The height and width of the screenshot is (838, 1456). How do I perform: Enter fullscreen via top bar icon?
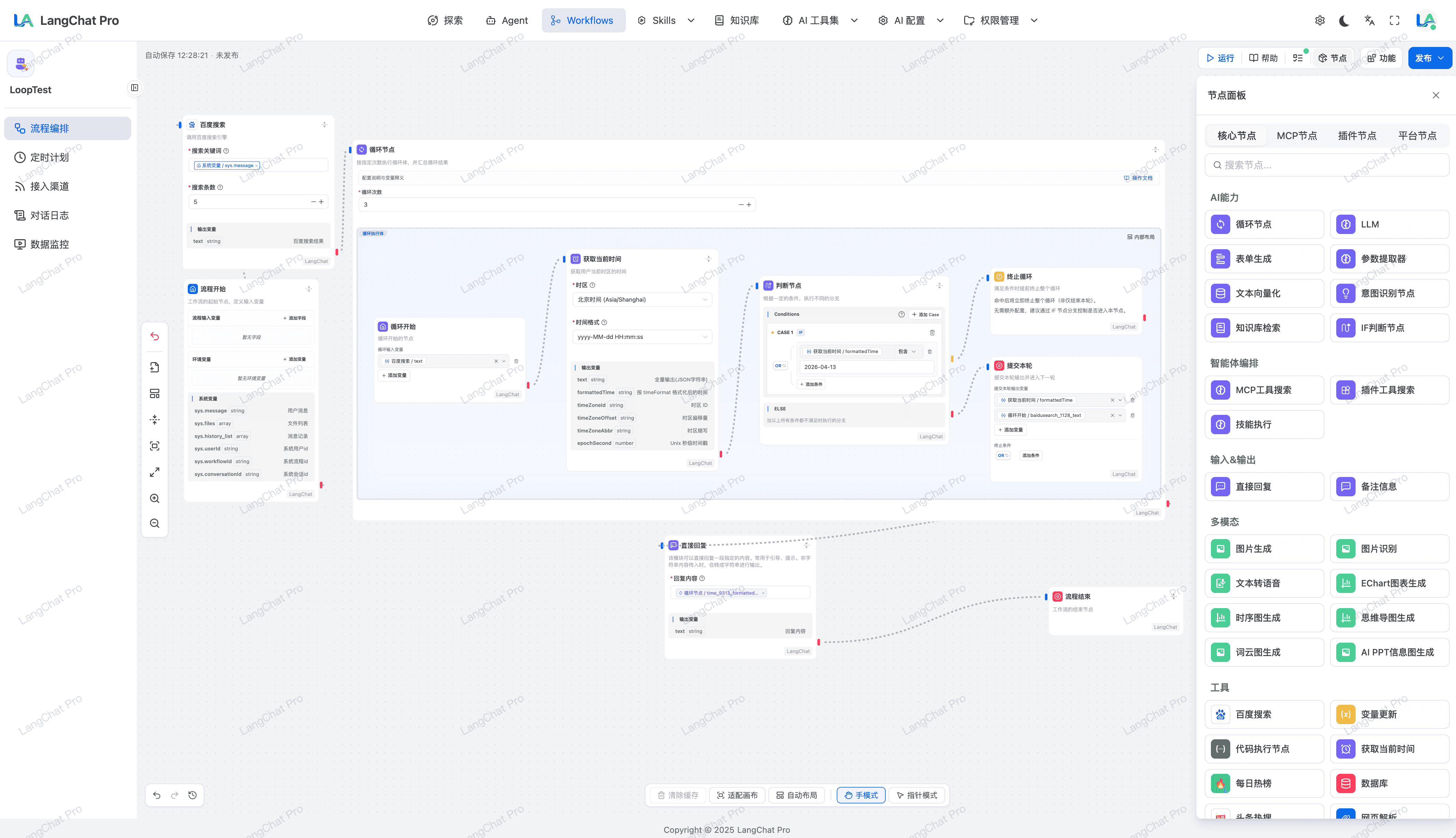1395,21
